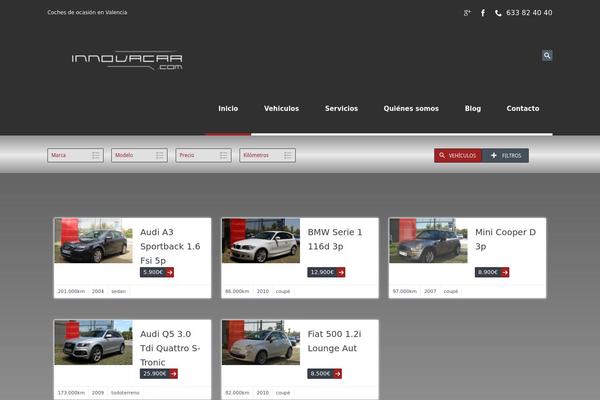This screenshot has height=400, width=600.
Task: Click the Filtros button
Action: [x=505, y=155]
